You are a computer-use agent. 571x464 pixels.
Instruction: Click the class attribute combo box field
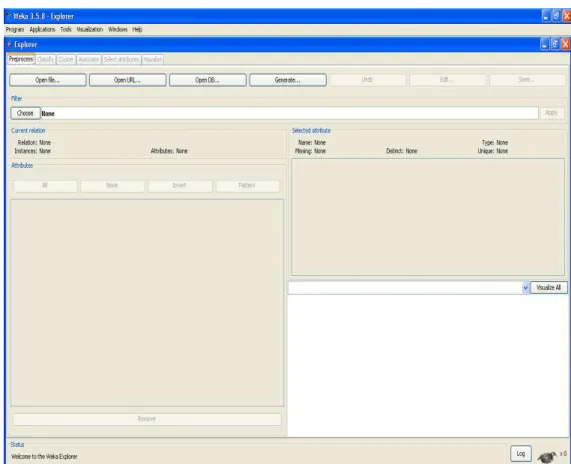[405, 288]
